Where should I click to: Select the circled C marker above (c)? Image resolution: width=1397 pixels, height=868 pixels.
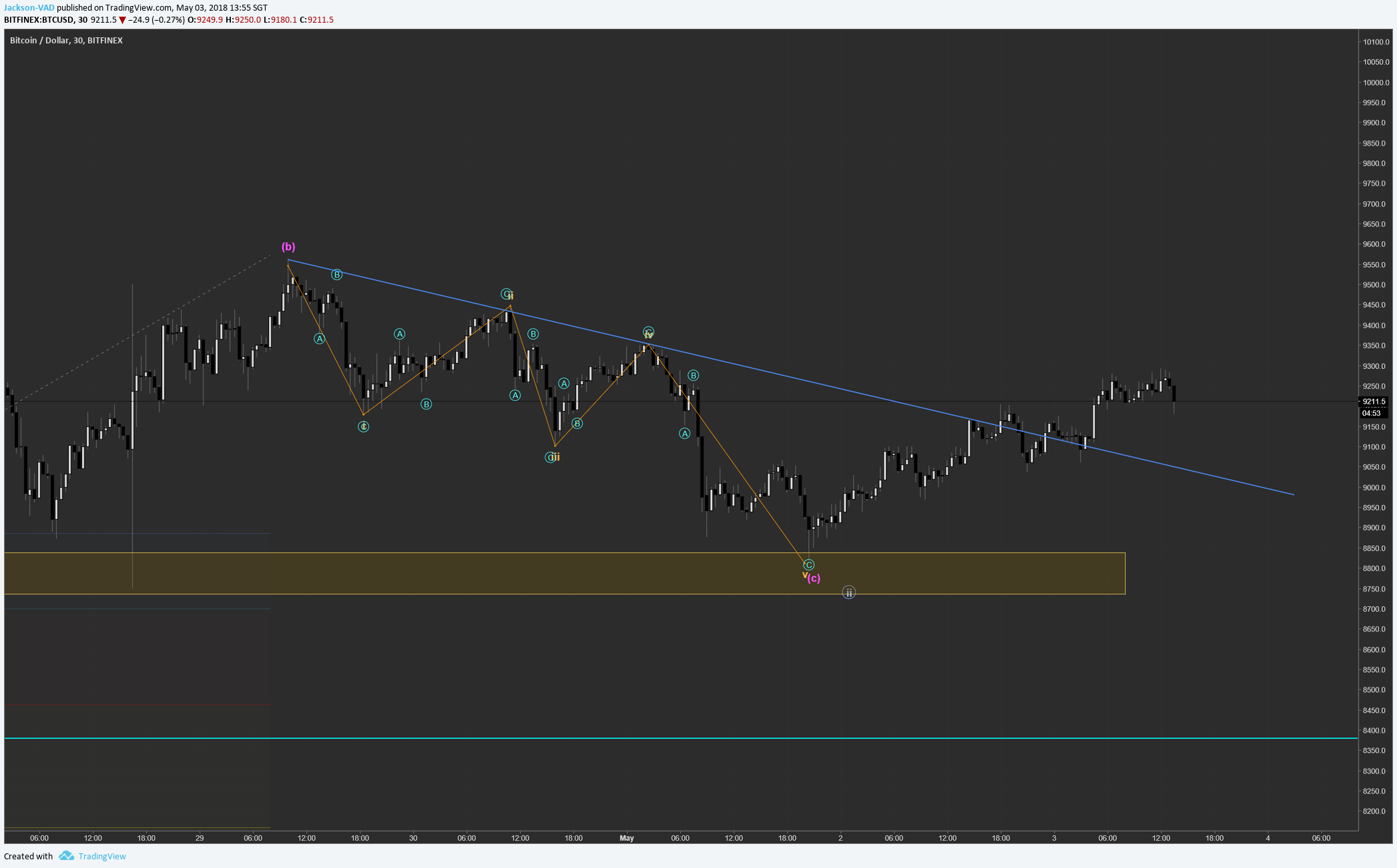(x=809, y=565)
